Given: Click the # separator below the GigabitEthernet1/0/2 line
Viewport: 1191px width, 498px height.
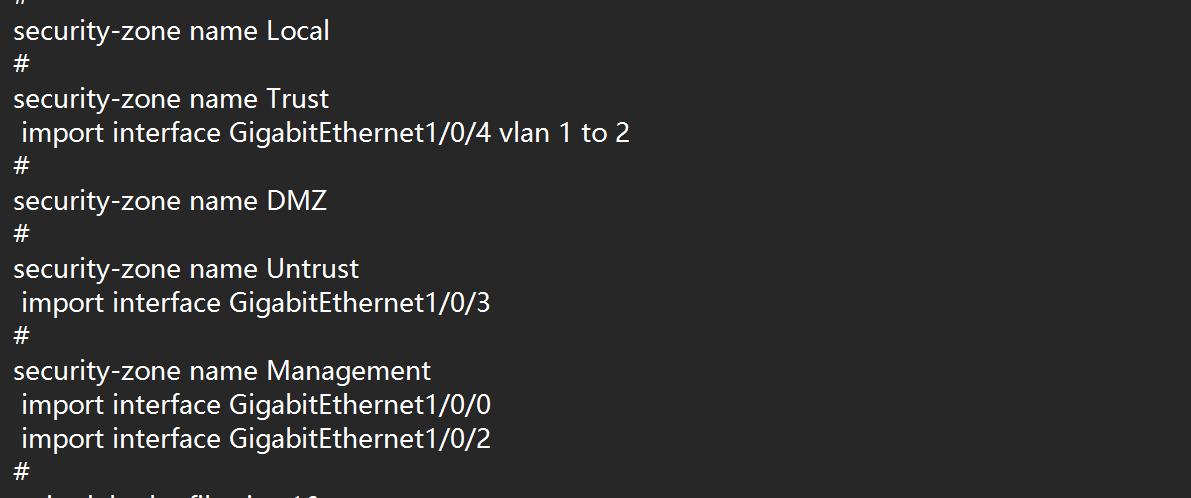Looking at the screenshot, I should click(21, 471).
